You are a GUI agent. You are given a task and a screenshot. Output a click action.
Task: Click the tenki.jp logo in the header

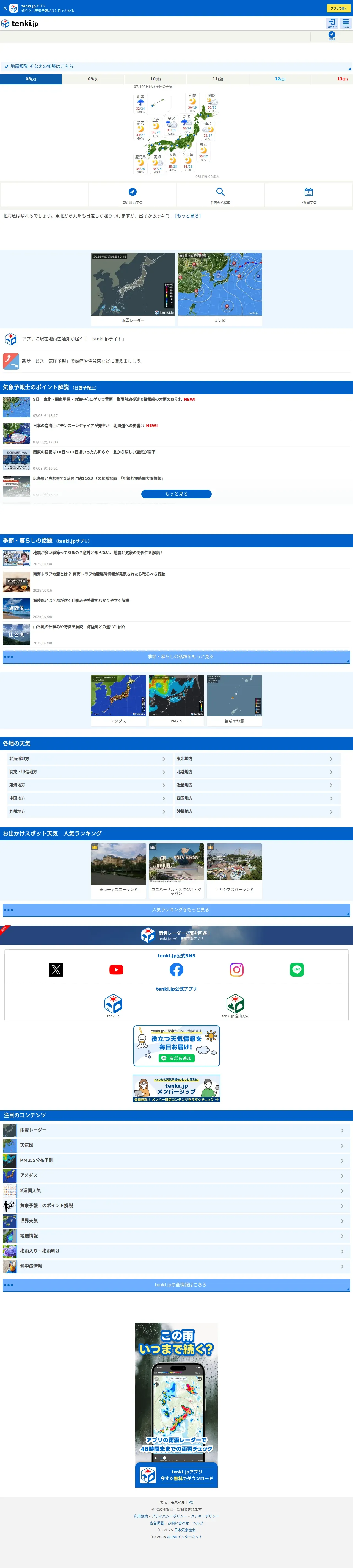coord(20,23)
